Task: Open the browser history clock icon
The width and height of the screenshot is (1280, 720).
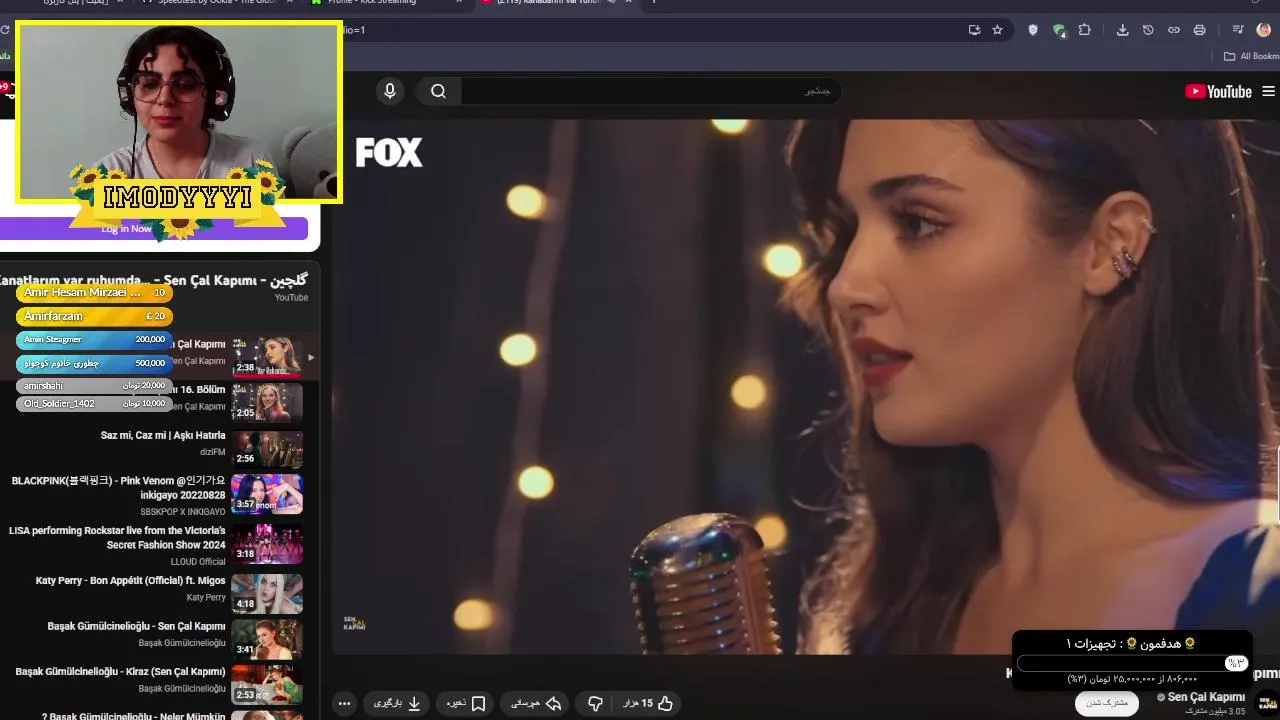Action: click(1148, 30)
